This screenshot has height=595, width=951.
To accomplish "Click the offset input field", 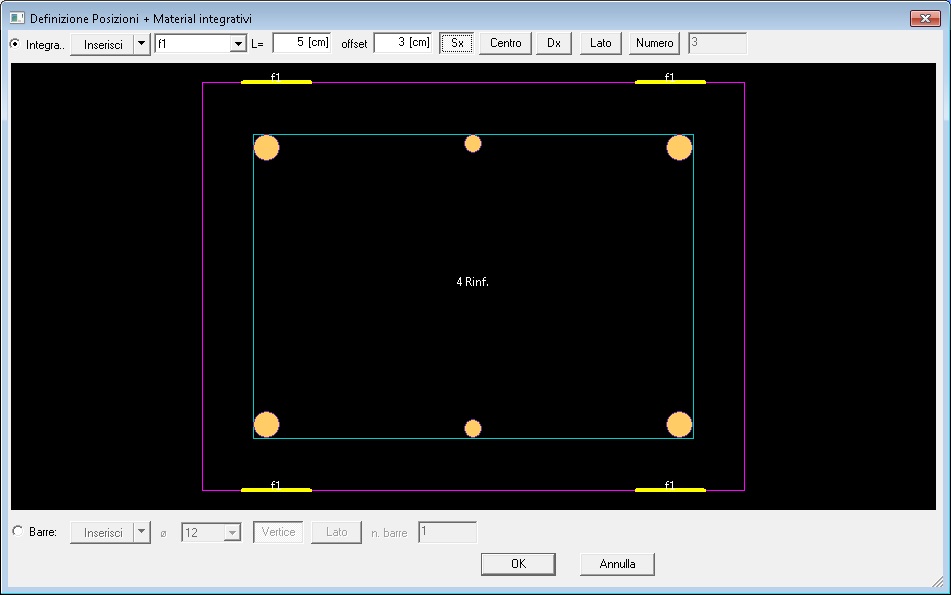I will point(402,43).
